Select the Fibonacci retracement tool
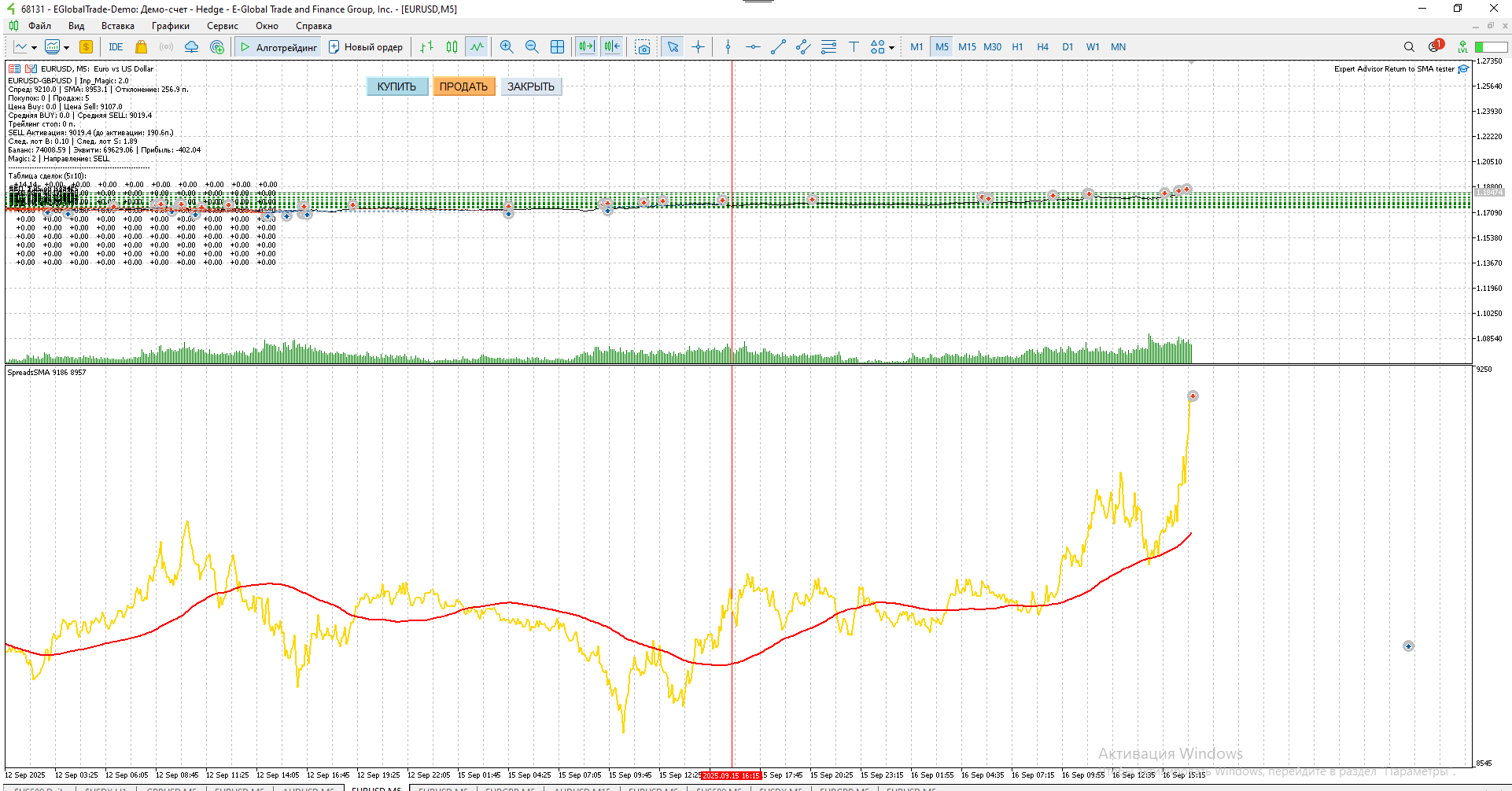 click(828, 47)
